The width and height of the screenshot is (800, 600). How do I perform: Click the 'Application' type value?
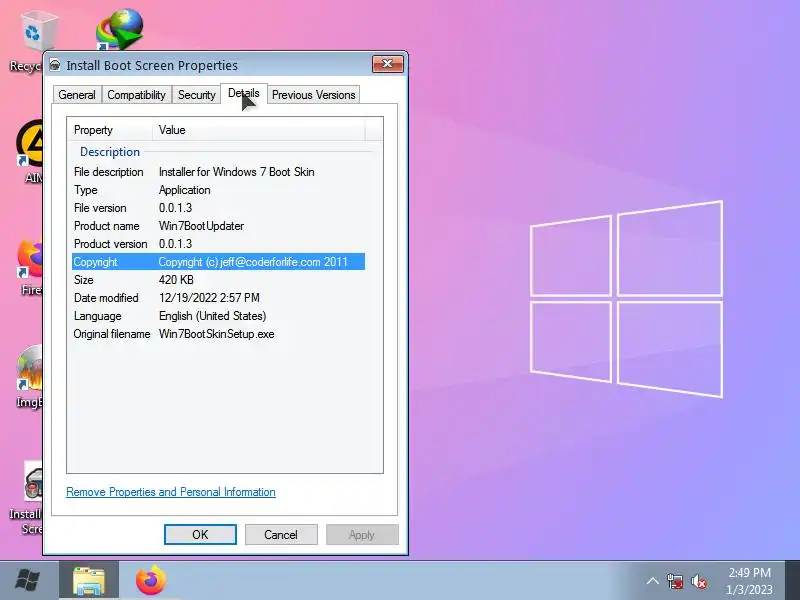pos(184,190)
